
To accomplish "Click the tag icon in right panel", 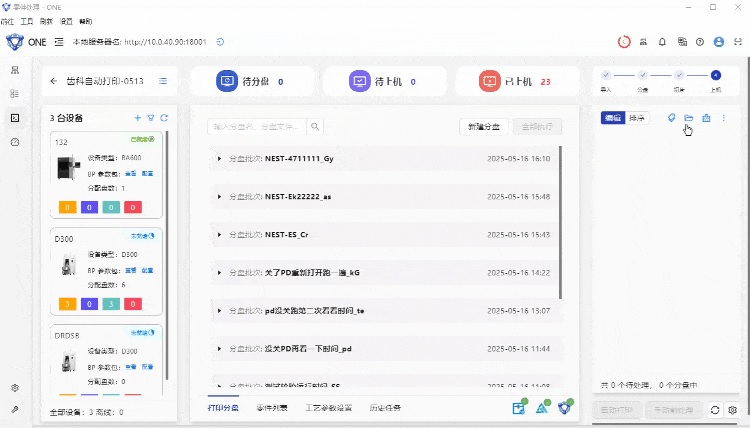I will pyautogui.click(x=672, y=118).
